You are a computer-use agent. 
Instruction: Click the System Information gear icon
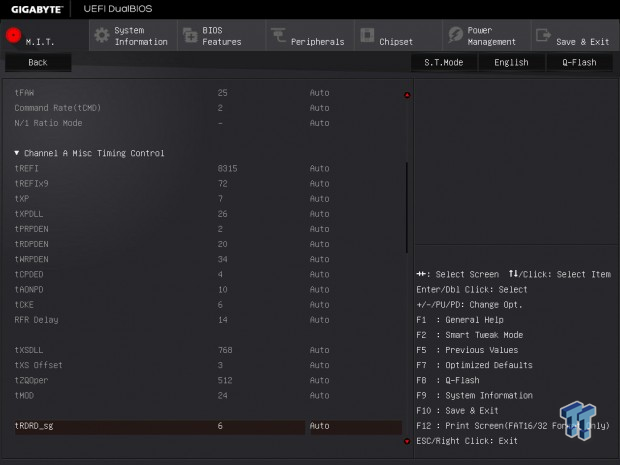click(x=102, y=35)
